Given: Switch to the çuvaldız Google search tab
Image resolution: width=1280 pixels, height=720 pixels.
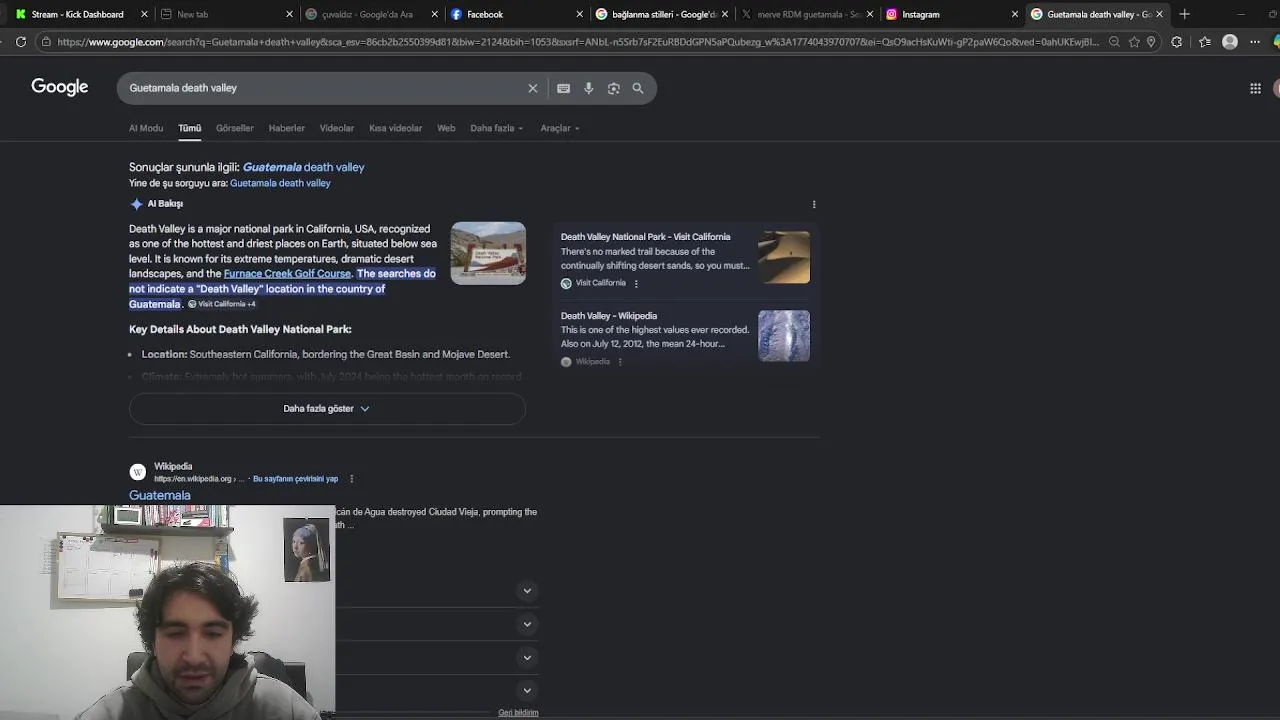Looking at the screenshot, I should click(370, 14).
